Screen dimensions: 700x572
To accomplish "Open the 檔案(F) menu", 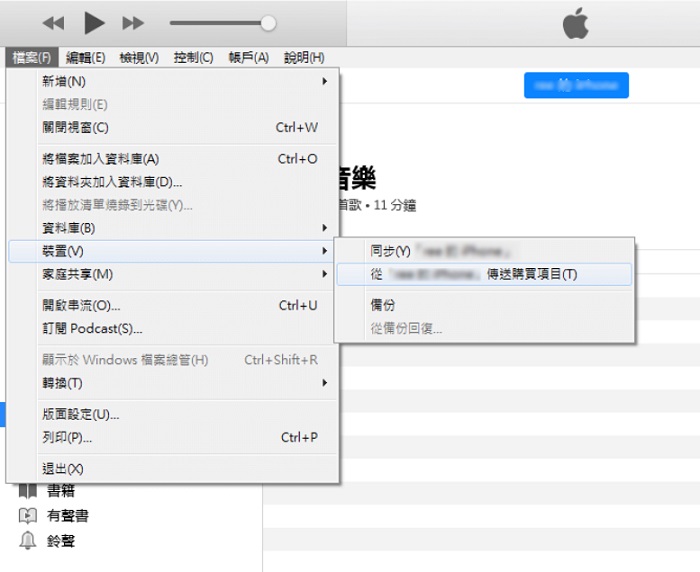I will (32, 58).
